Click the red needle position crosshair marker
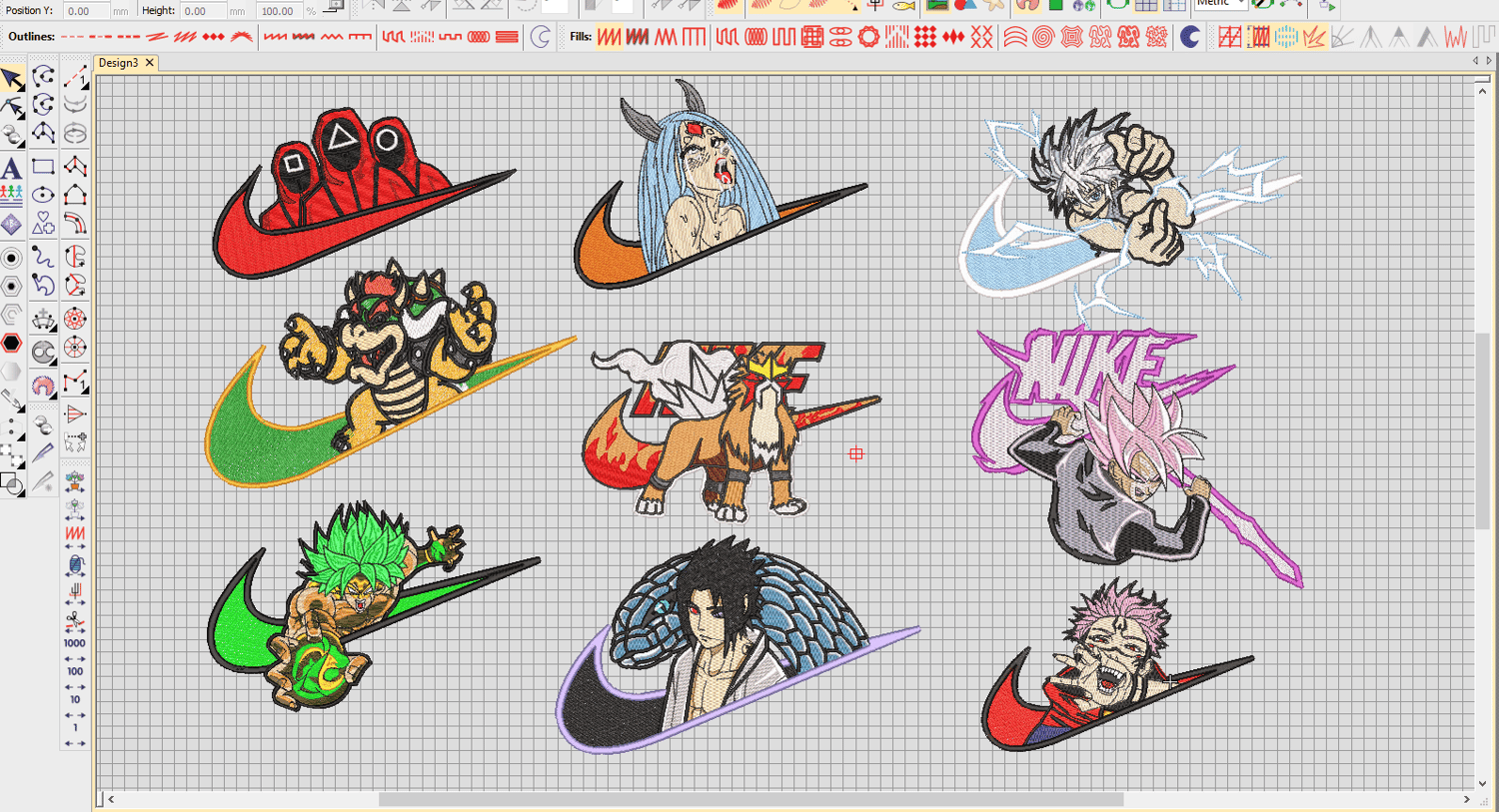The height and width of the screenshot is (812, 1499). [856, 453]
